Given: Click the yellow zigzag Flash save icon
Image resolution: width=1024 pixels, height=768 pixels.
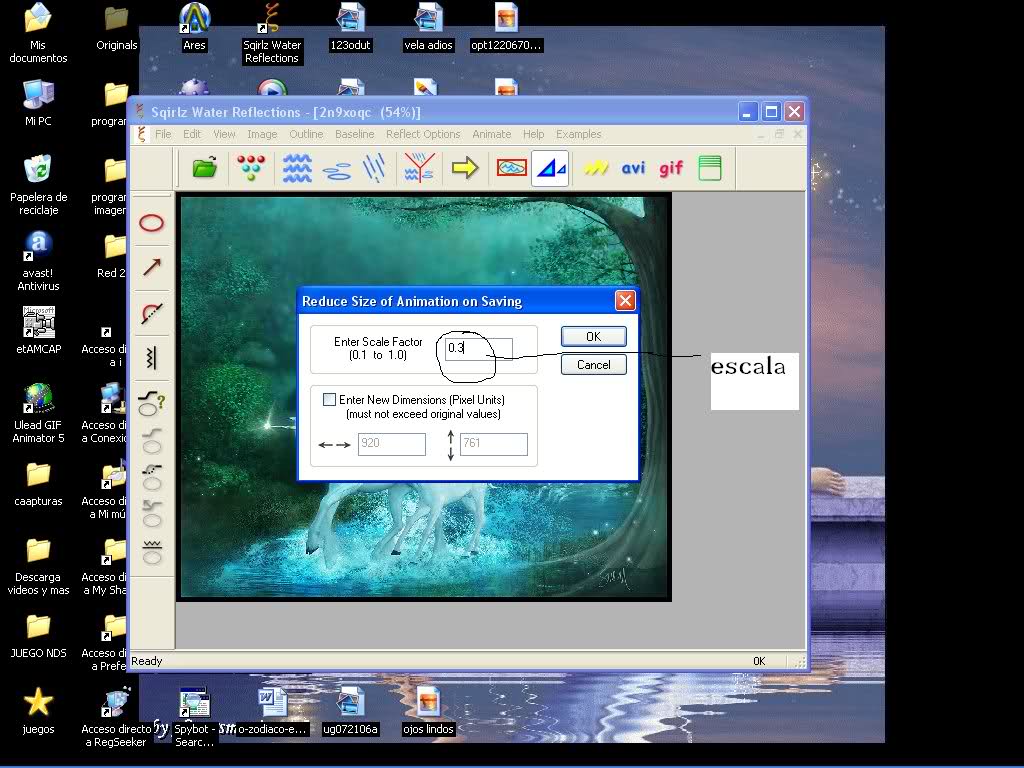Looking at the screenshot, I should point(596,168).
